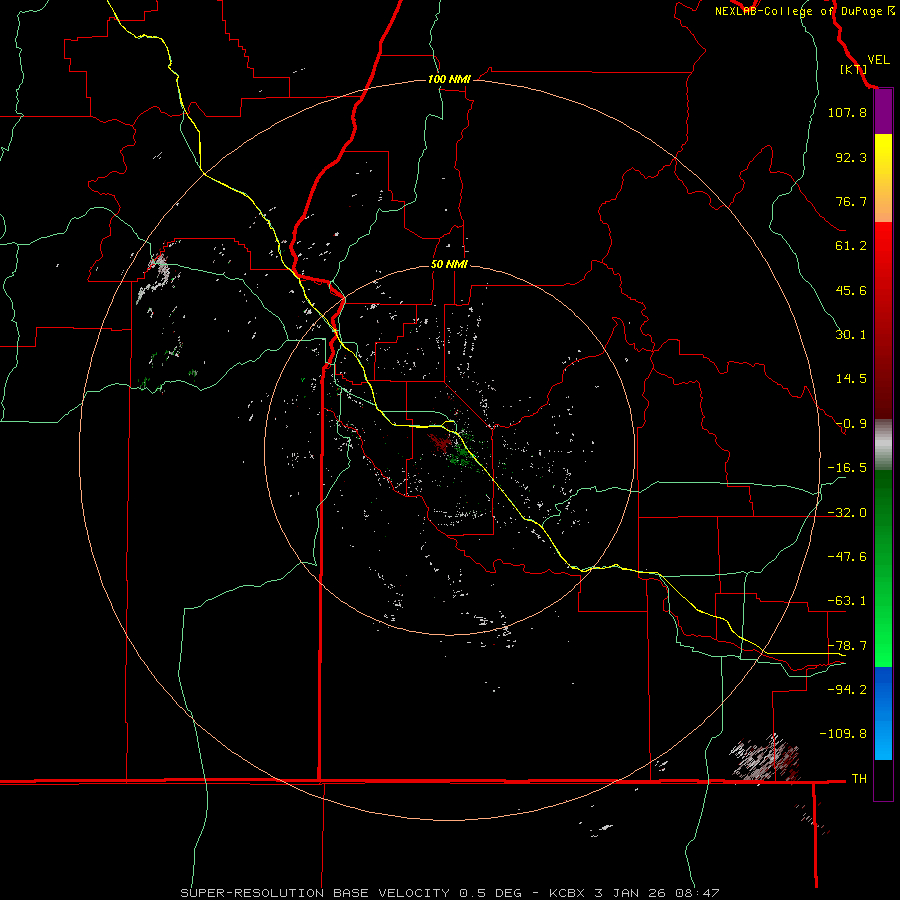Viewport: 900px width, 900px height.
Task: Click the Super-Resolution Base Velocity caption
Action: 449,893
